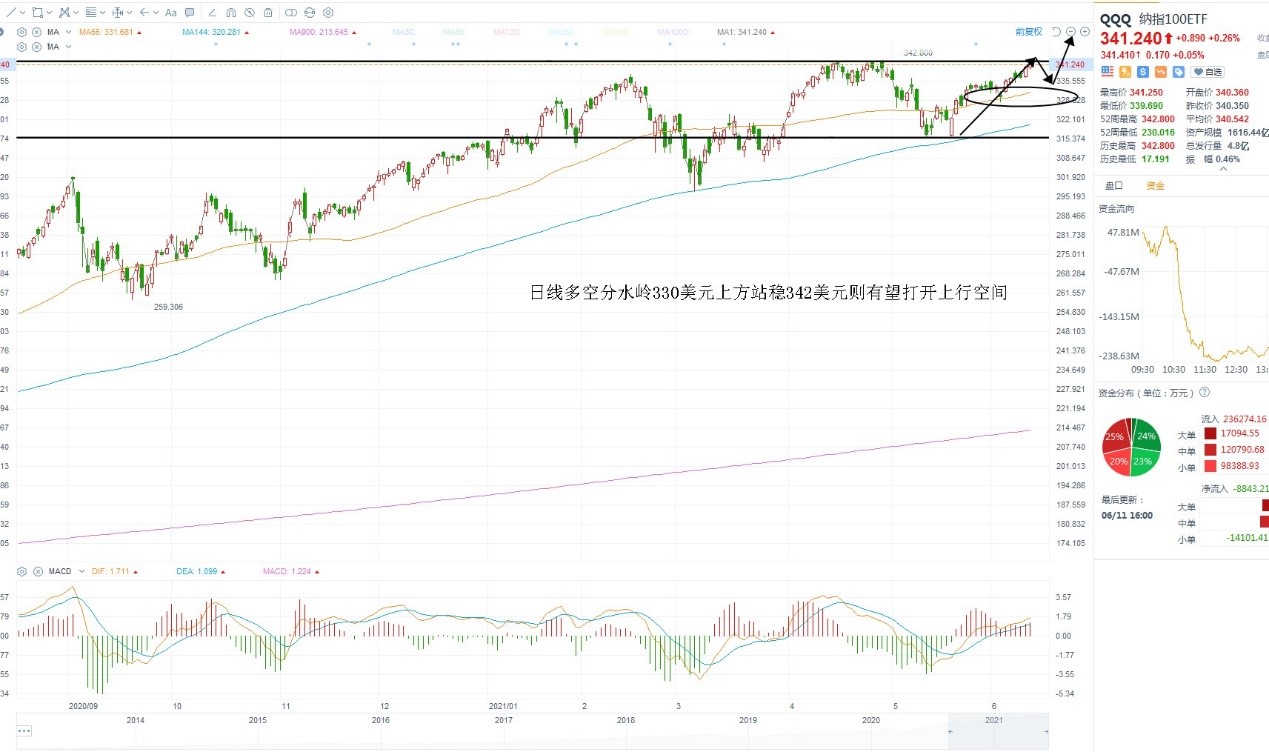This screenshot has width=1269, height=752.
Task: Open help icon next to 资金分布
Action: pyautogui.click(x=1204, y=393)
